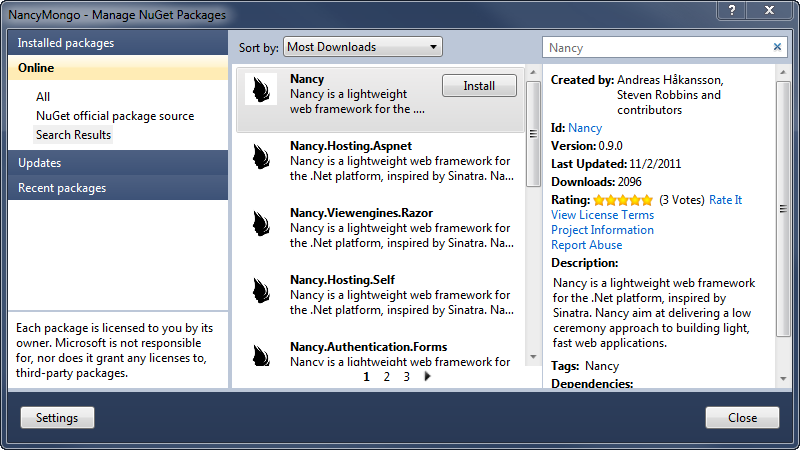Select the Nancy.Authentication.Forms package title
The height and width of the screenshot is (450, 800).
point(368,347)
